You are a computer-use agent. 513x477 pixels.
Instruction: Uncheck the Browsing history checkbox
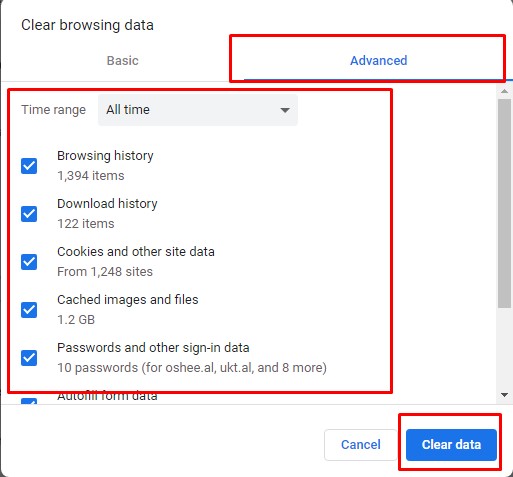(29, 166)
